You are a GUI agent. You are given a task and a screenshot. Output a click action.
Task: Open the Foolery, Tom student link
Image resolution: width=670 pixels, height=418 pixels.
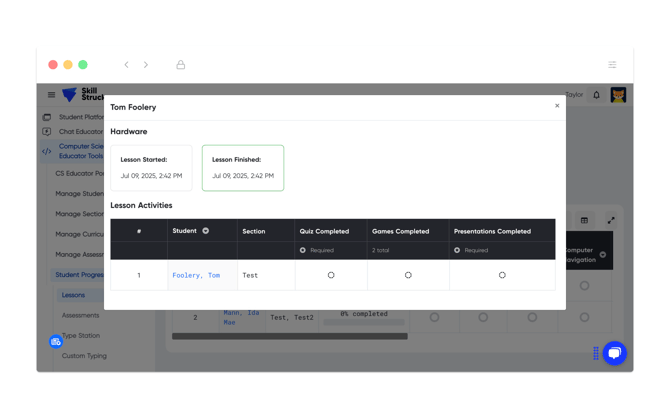click(x=196, y=275)
